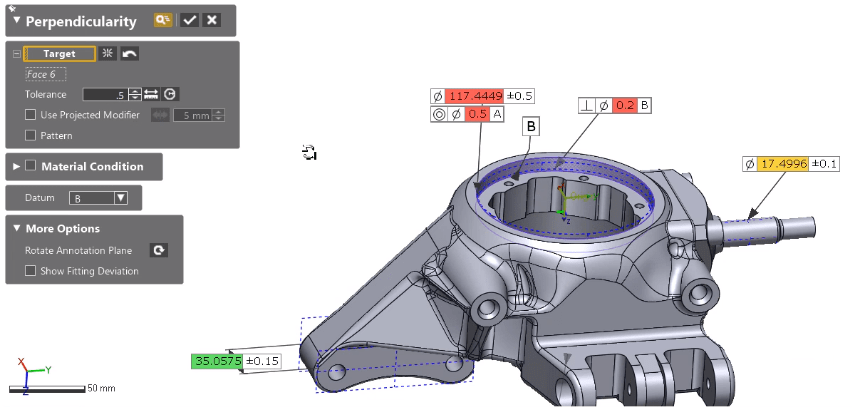Click the view rotation cursor icon

tap(309, 152)
